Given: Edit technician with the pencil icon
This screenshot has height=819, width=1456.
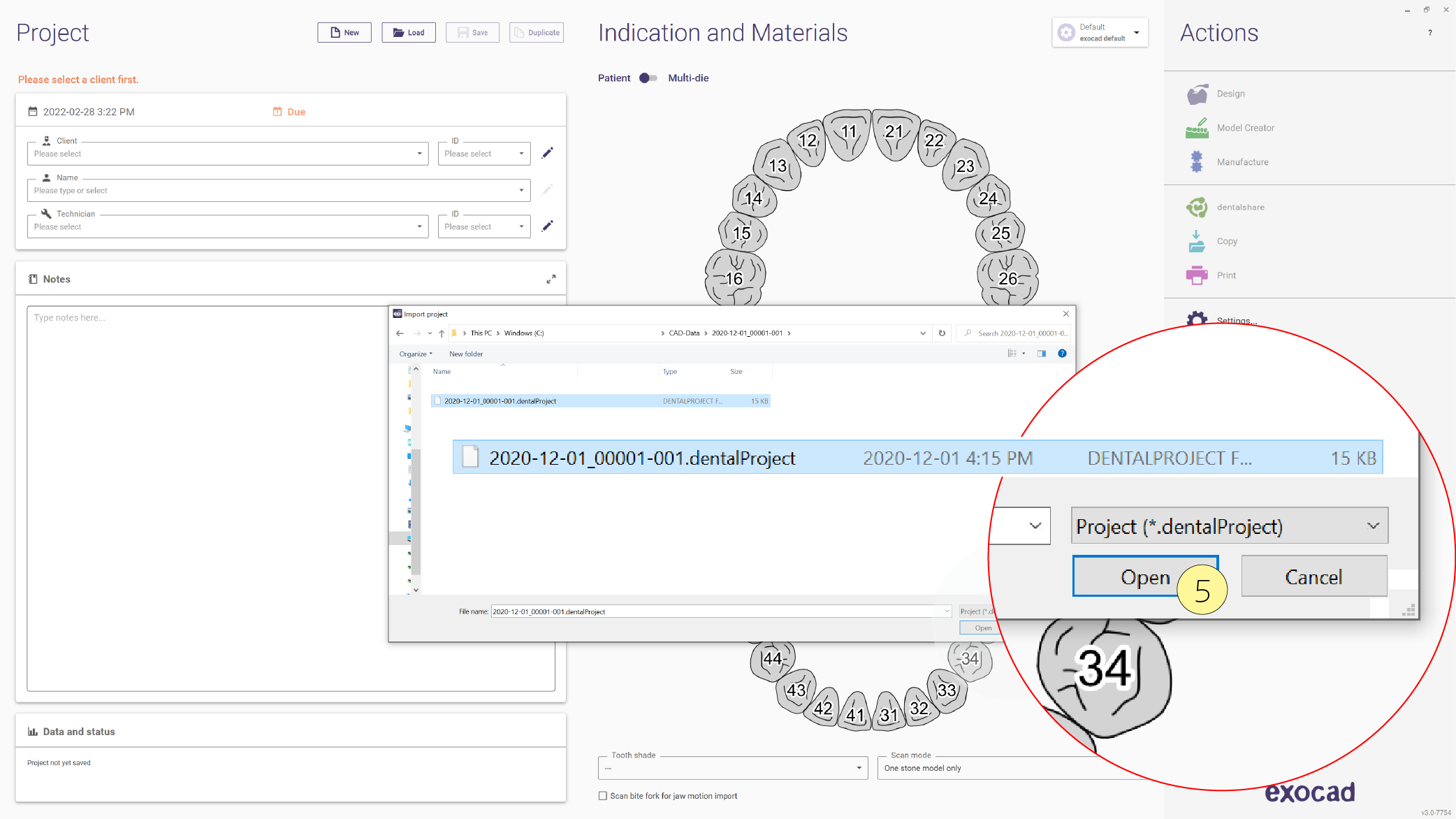Looking at the screenshot, I should click(548, 226).
